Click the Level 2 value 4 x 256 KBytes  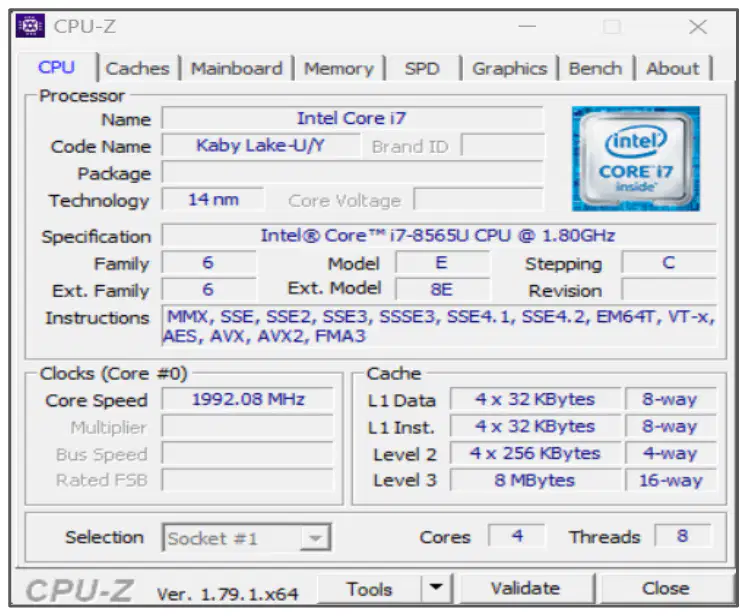[535, 453]
